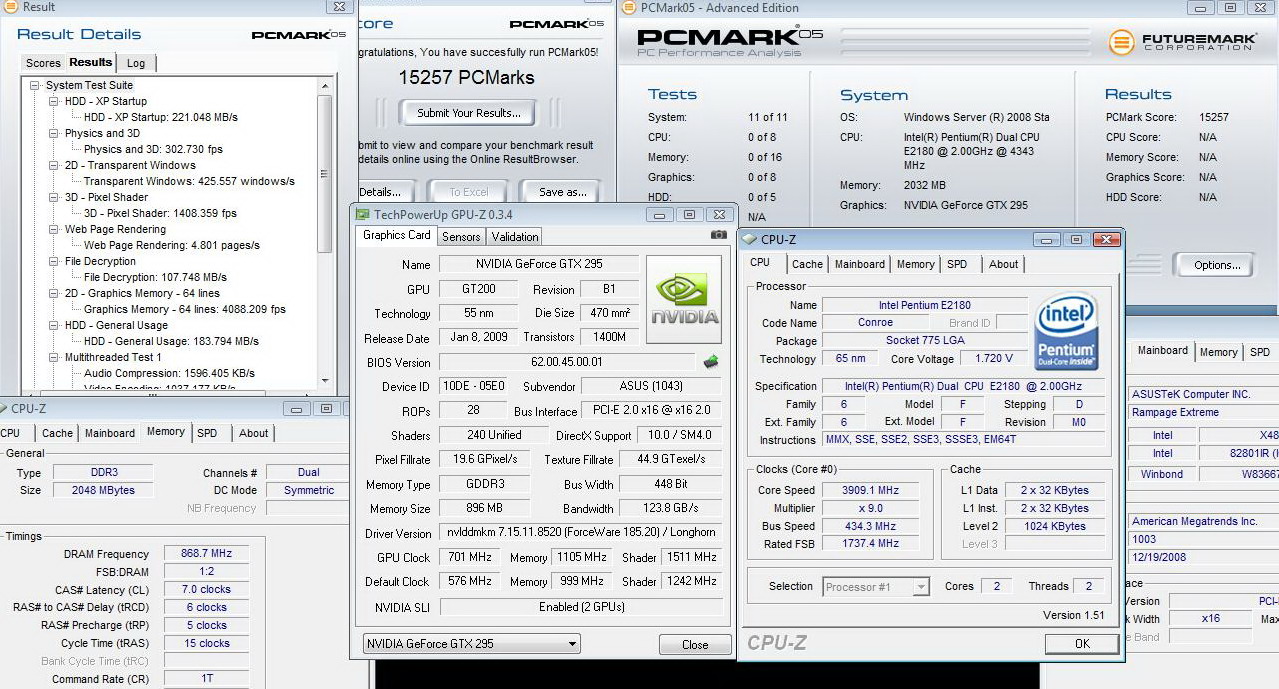Open Validation tab in GPU-Z
This screenshot has width=1279, height=689.
coord(515,237)
